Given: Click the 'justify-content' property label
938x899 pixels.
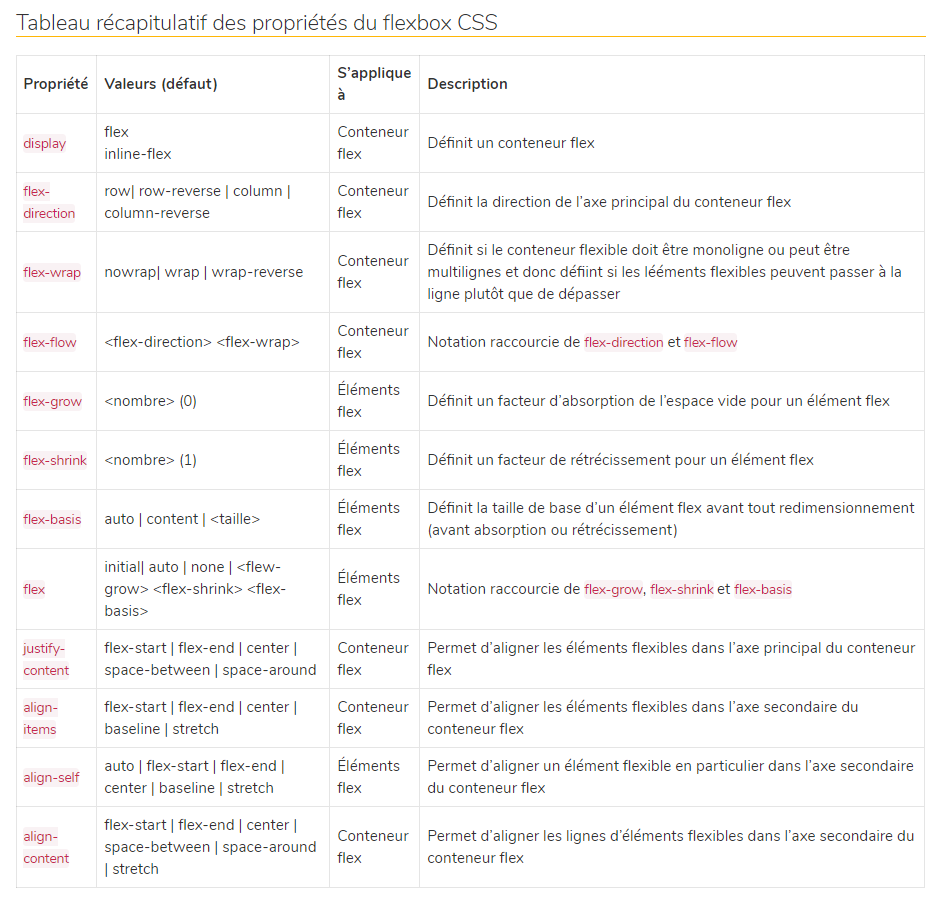Looking at the screenshot, I should pos(46,659).
